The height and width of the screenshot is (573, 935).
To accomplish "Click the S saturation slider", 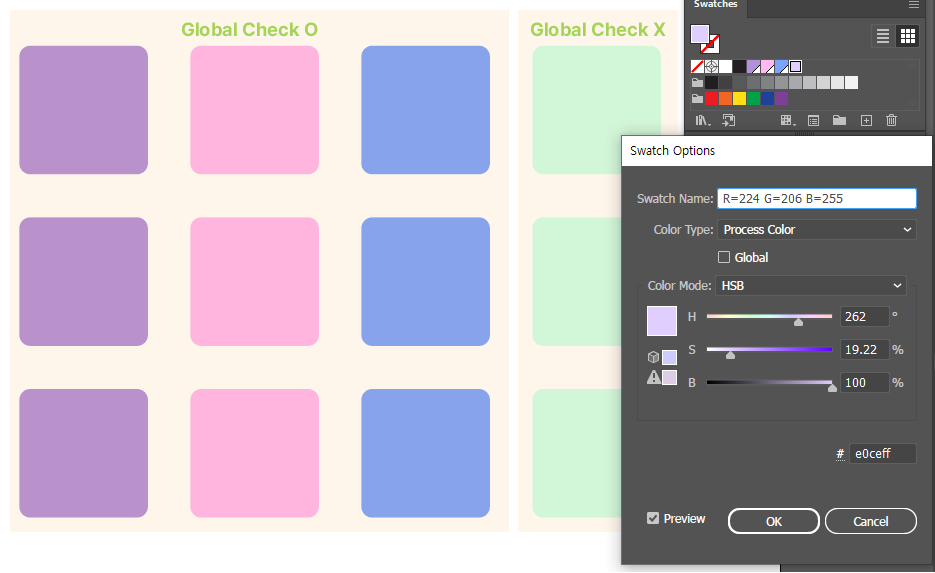I will pyautogui.click(x=769, y=350).
